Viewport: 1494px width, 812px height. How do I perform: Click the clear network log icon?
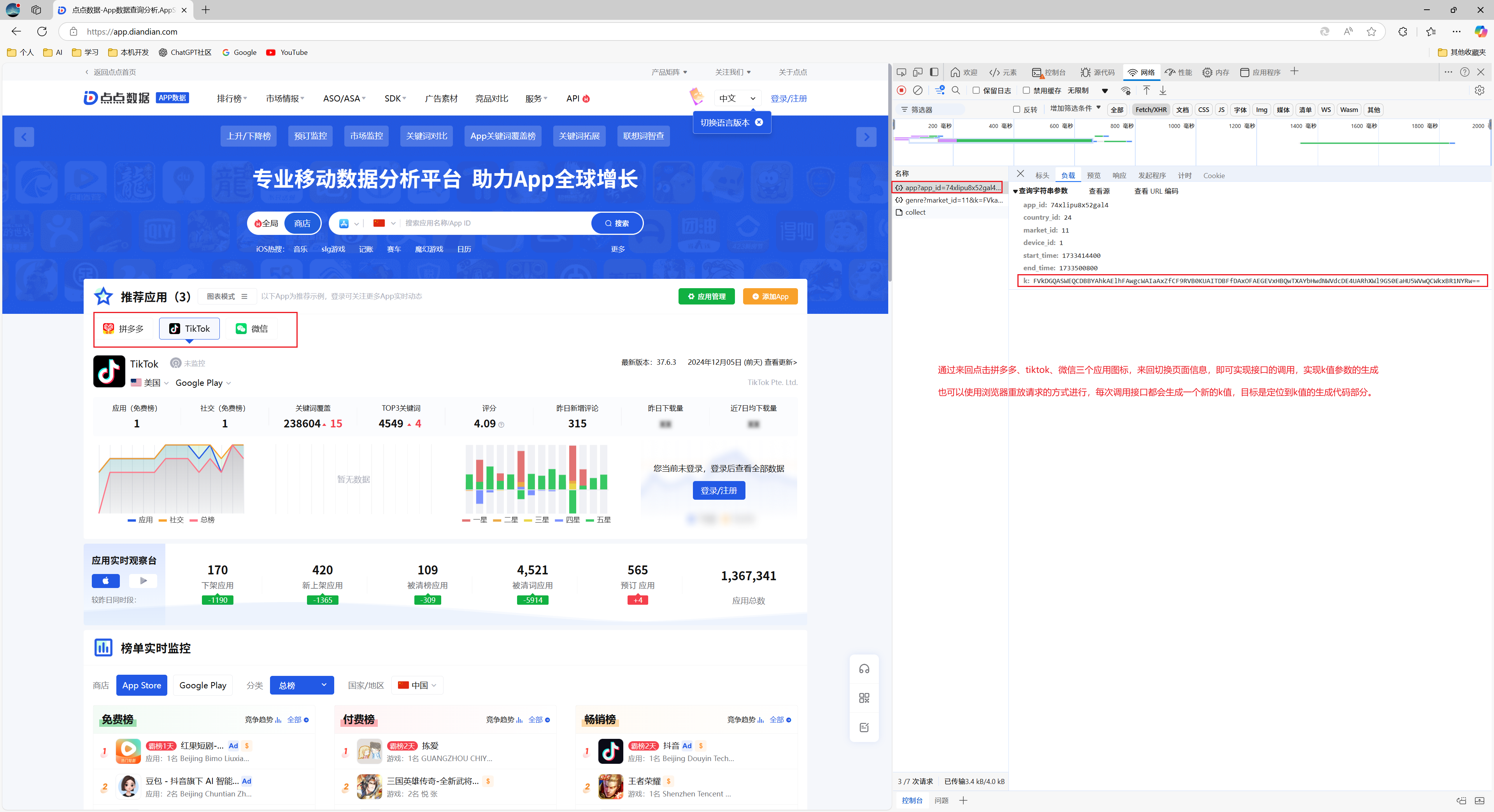(917, 90)
